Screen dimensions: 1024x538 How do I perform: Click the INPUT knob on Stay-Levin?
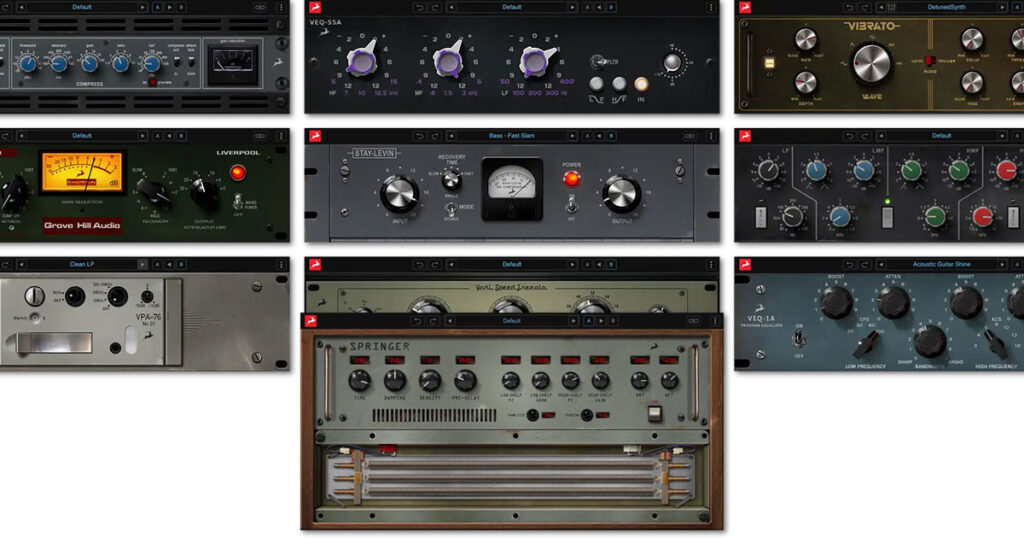click(399, 193)
